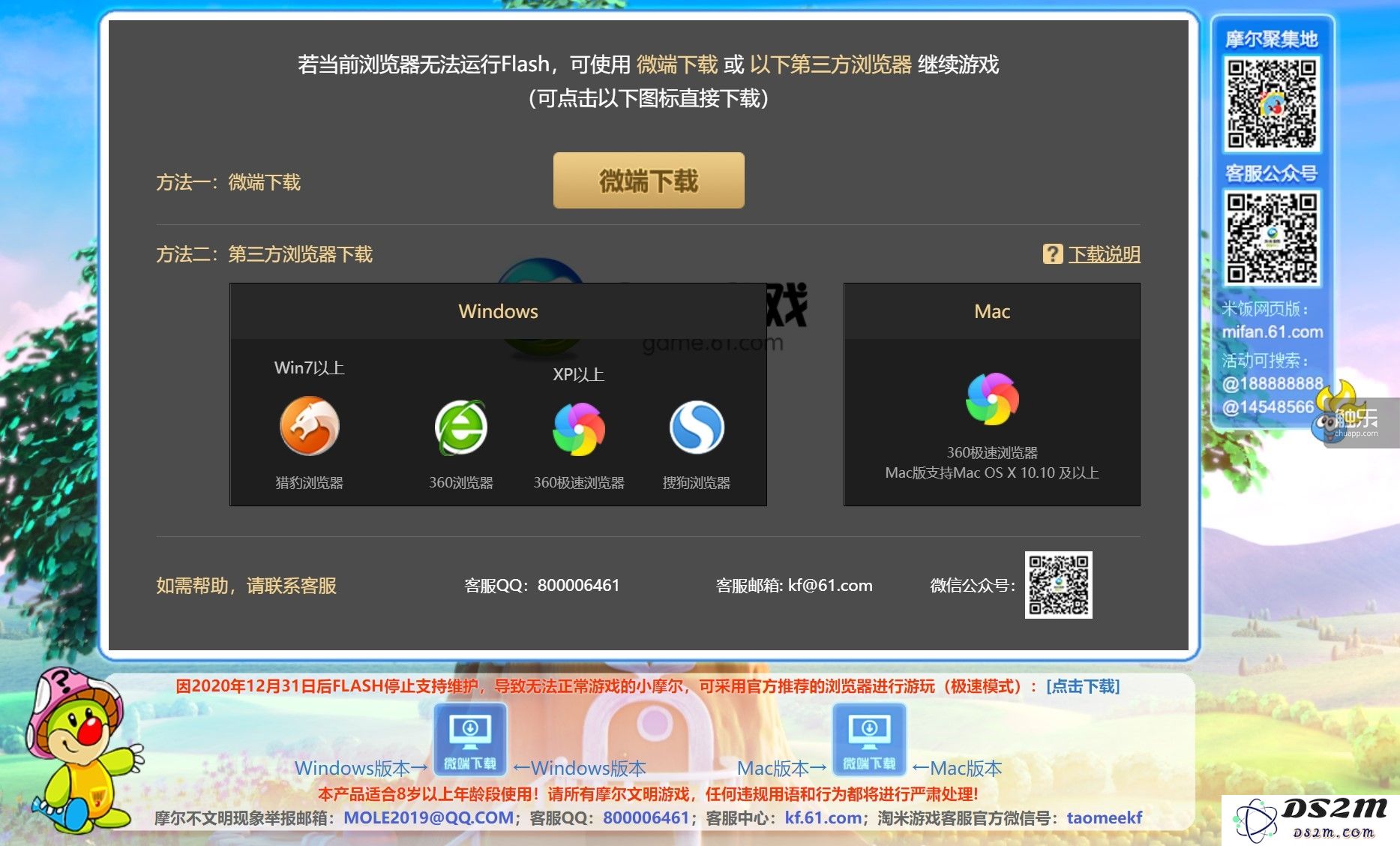The image size is (1400, 846).
Task: Open the MOLE2019@QQ.COM email link
Action: [x=428, y=817]
